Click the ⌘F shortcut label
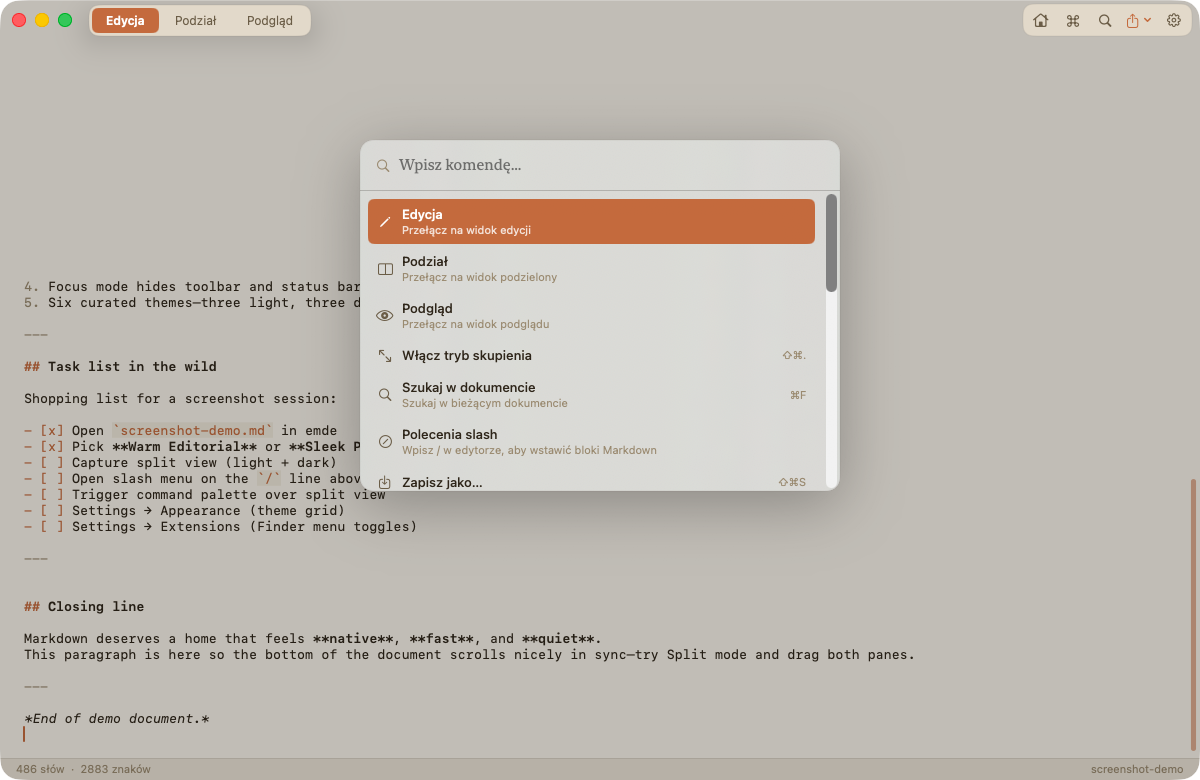The height and width of the screenshot is (780, 1200). (x=797, y=395)
